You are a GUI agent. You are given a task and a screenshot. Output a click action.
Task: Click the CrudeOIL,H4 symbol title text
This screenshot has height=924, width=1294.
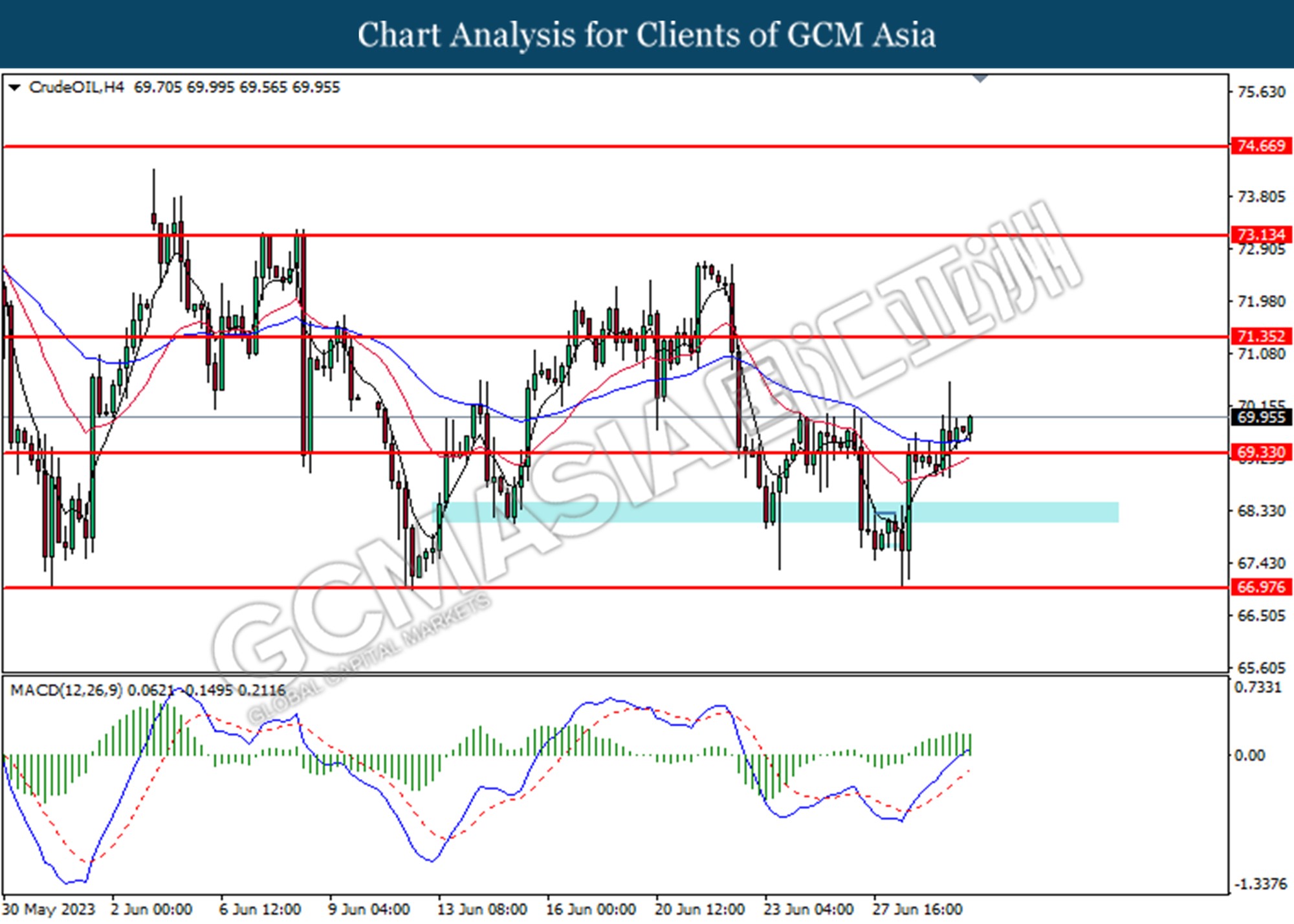pos(76,87)
